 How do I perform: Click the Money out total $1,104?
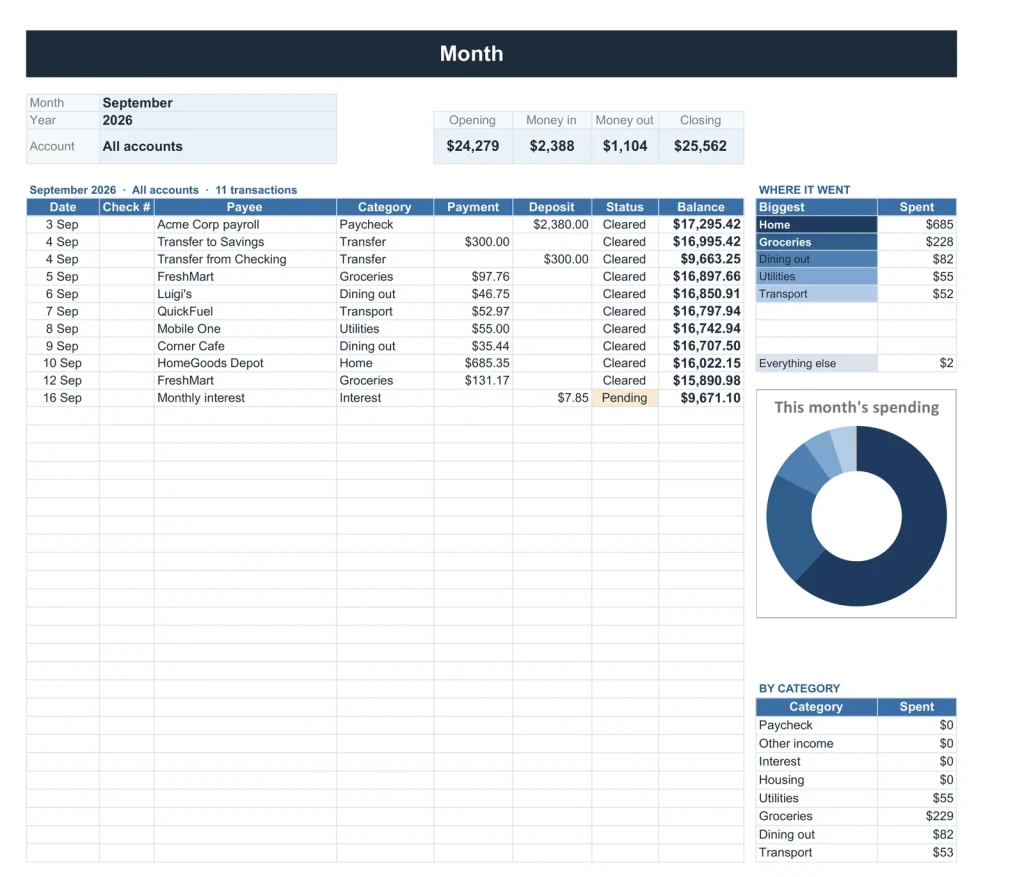[625, 146]
